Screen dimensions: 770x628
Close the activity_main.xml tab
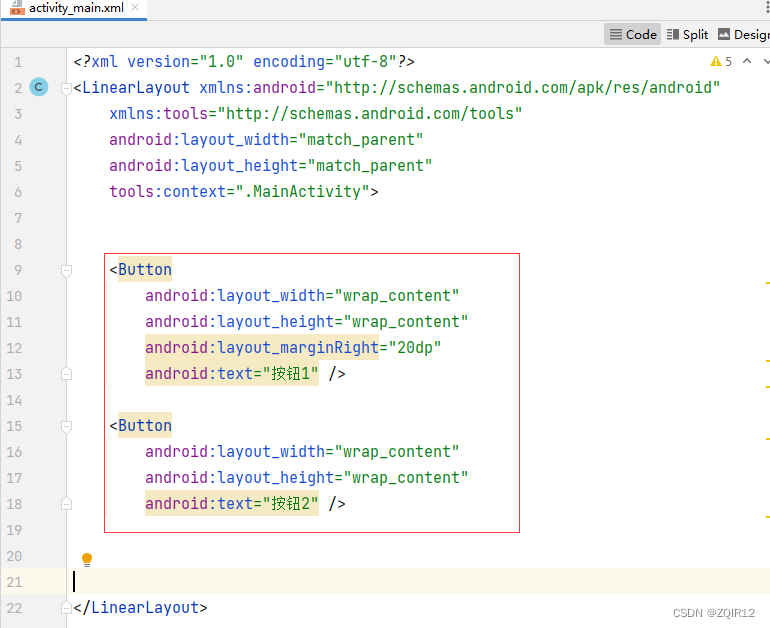click(x=135, y=7)
